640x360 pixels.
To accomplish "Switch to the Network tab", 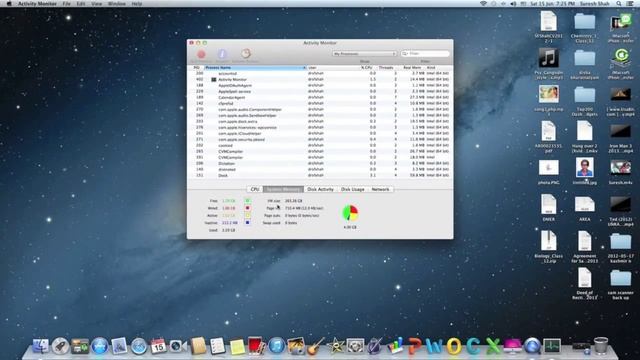I will (x=380, y=189).
